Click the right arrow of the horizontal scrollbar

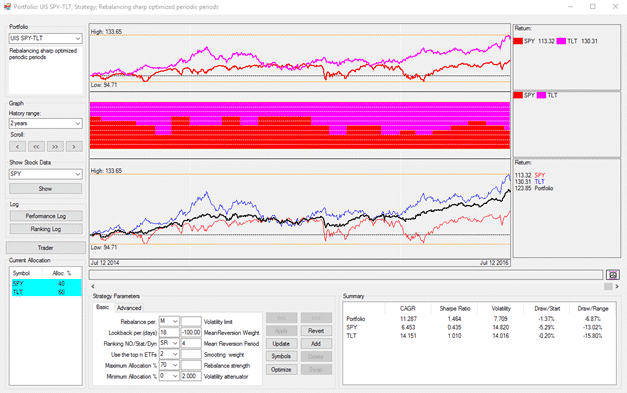[x=617, y=286]
